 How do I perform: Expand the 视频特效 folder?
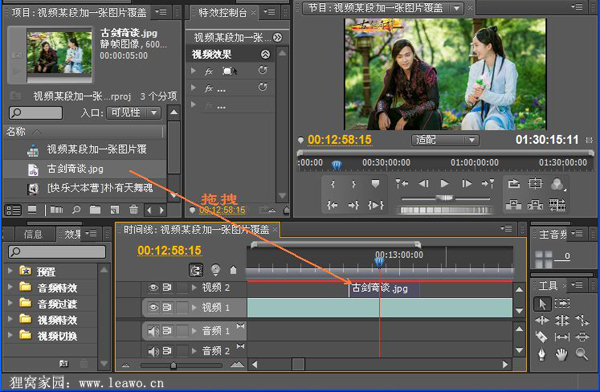coord(10,319)
